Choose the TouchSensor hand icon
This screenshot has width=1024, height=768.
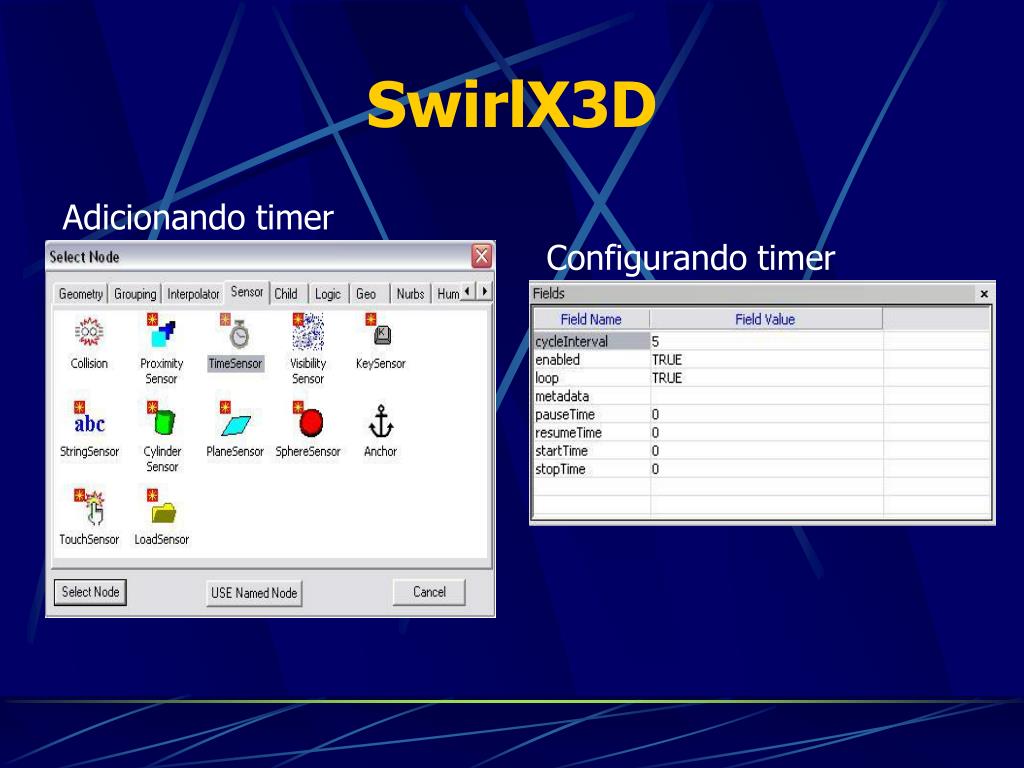(89, 507)
